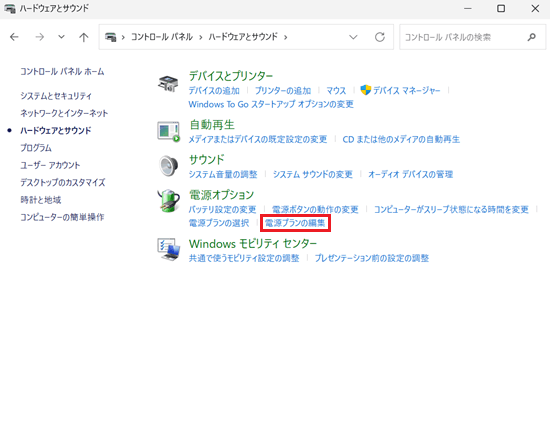Viewport: 550px width, 424px height.
Task: Open サウンド heading link
Action: [x=207, y=160]
